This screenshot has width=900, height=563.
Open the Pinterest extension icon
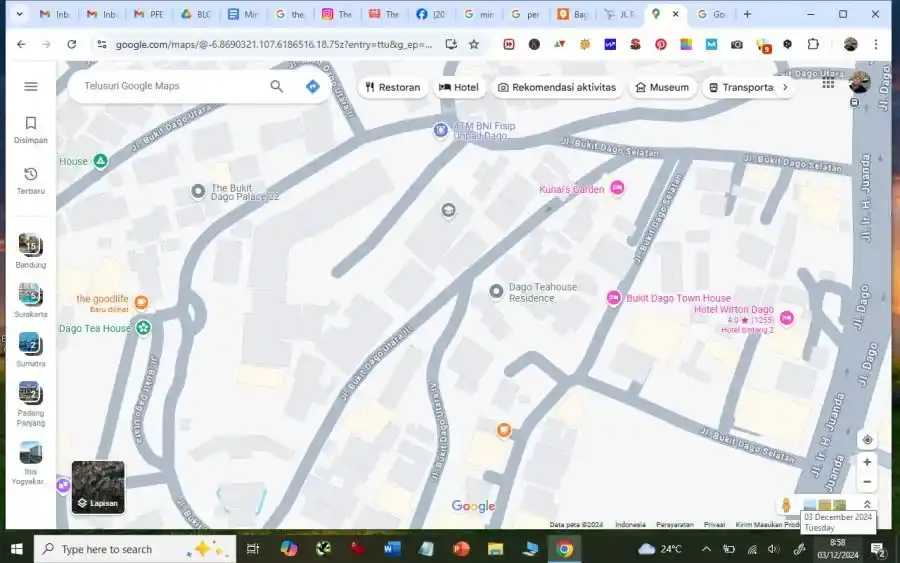pos(661,44)
